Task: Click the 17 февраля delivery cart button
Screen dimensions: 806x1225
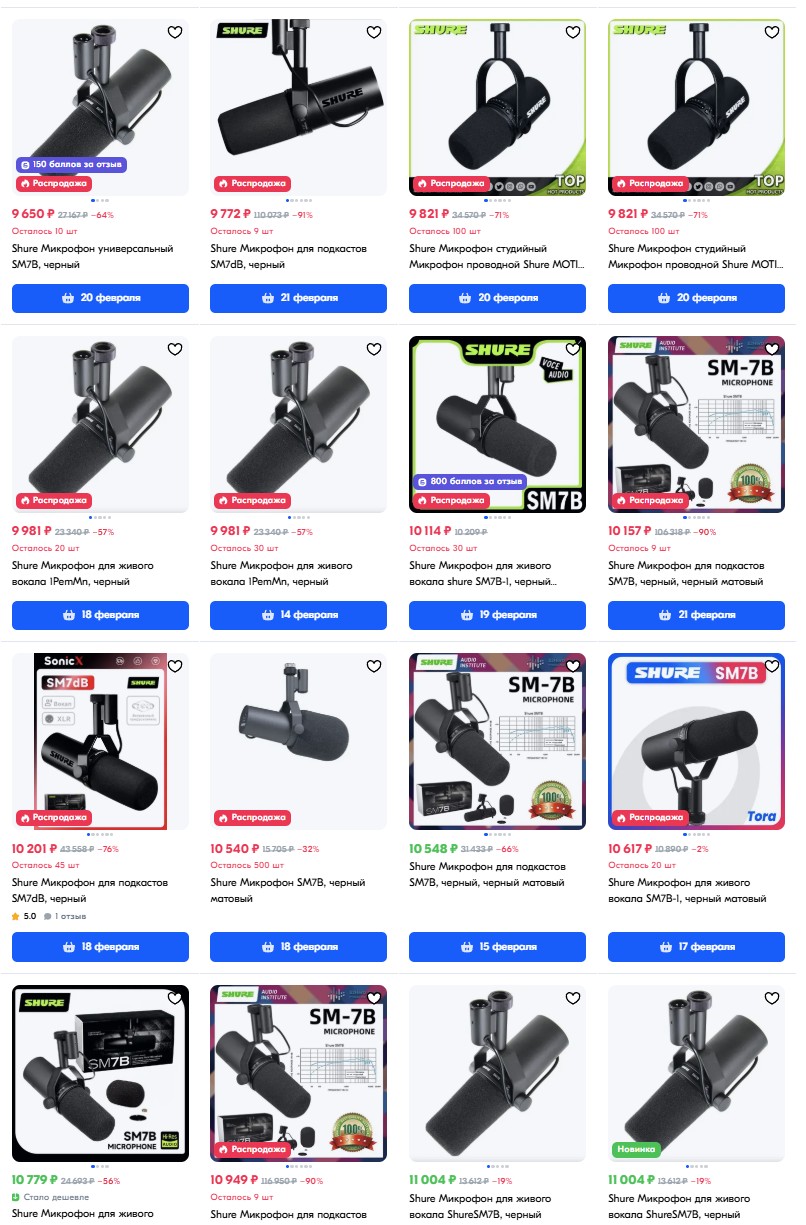Action: [696, 947]
